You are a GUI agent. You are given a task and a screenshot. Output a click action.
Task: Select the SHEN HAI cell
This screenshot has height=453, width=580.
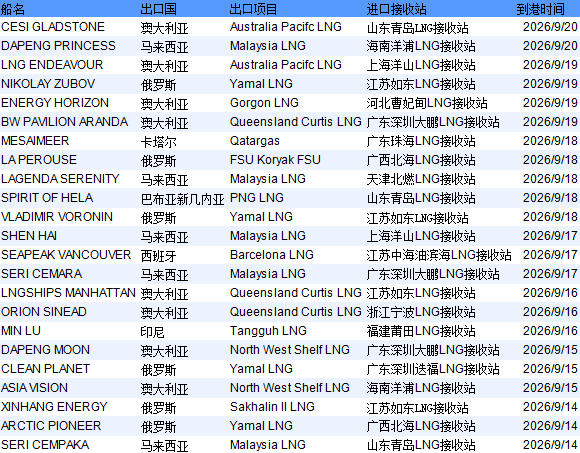point(29,236)
